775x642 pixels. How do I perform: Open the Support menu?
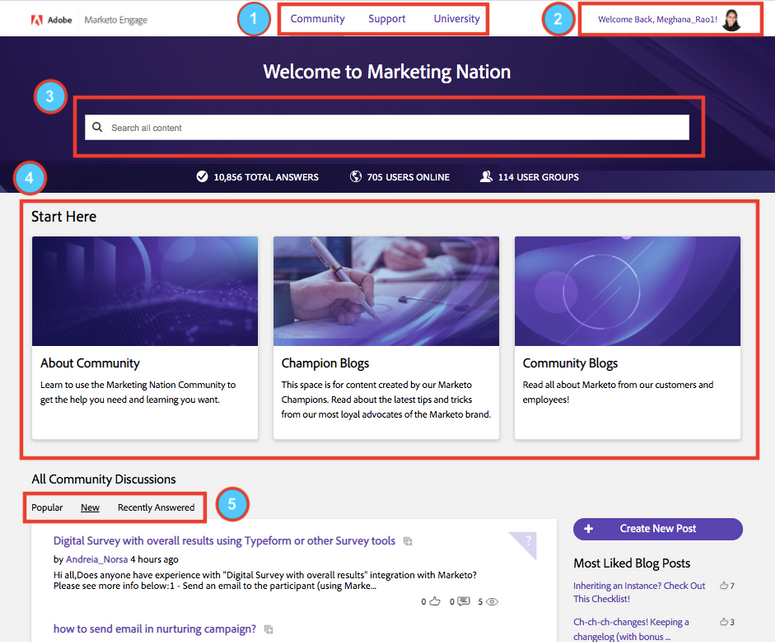point(387,19)
